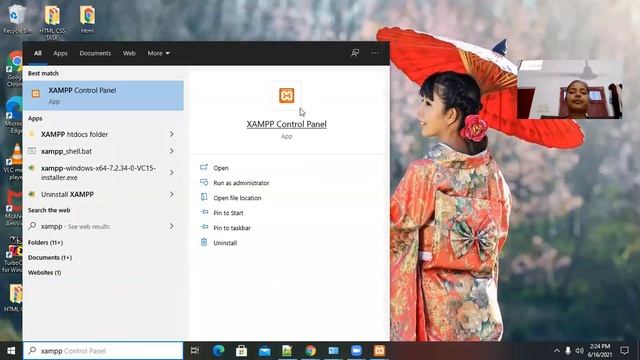The height and width of the screenshot is (360, 640).
Task: Open Notepad++ from the taskbar
Action: coord(287,351)
